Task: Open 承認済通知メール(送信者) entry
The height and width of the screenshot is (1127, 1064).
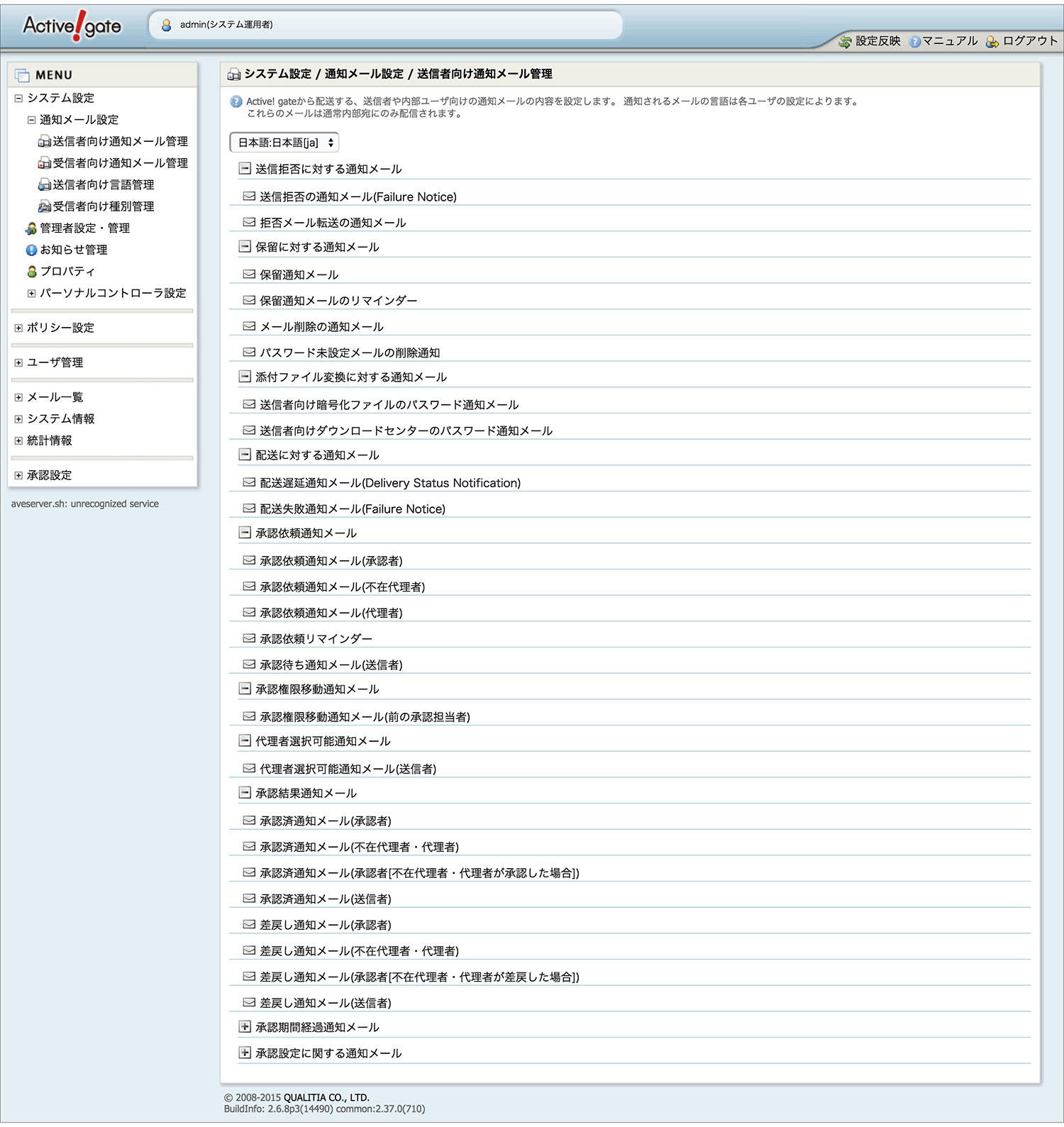Action: [325, 899]
